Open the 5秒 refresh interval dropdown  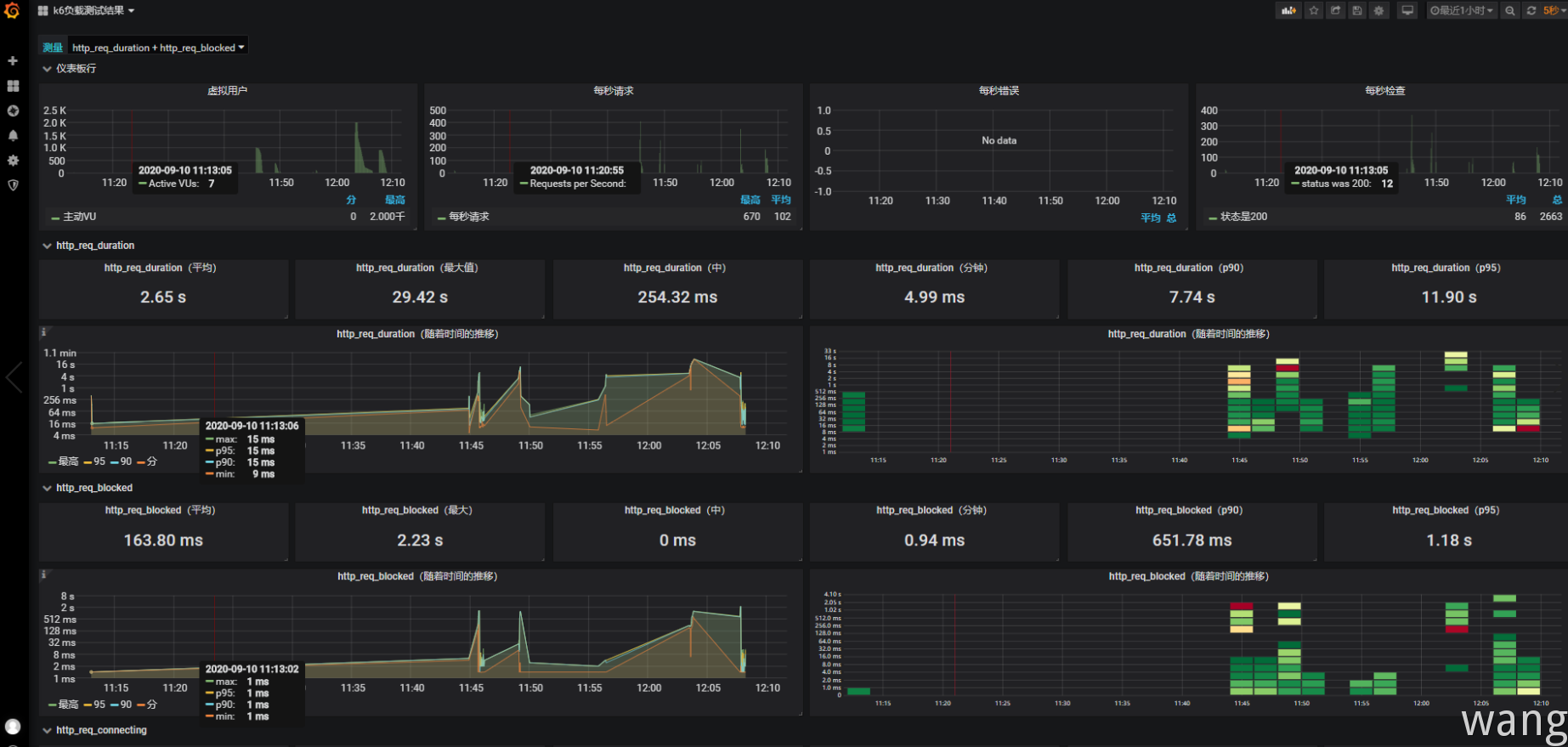tap(1554, 11)
